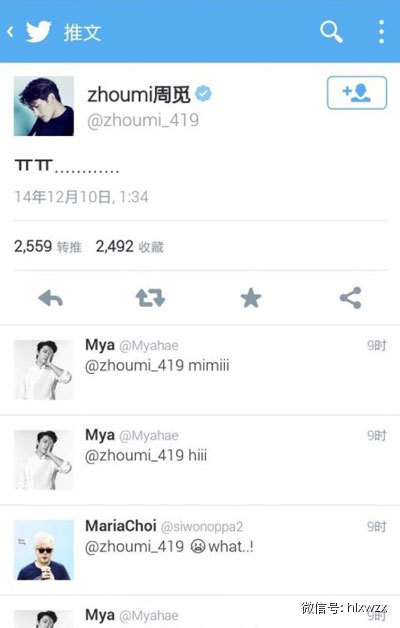Open zhoumi's profile picture
The height and width of the screenshot is (628, 400).
click(44, 106)
